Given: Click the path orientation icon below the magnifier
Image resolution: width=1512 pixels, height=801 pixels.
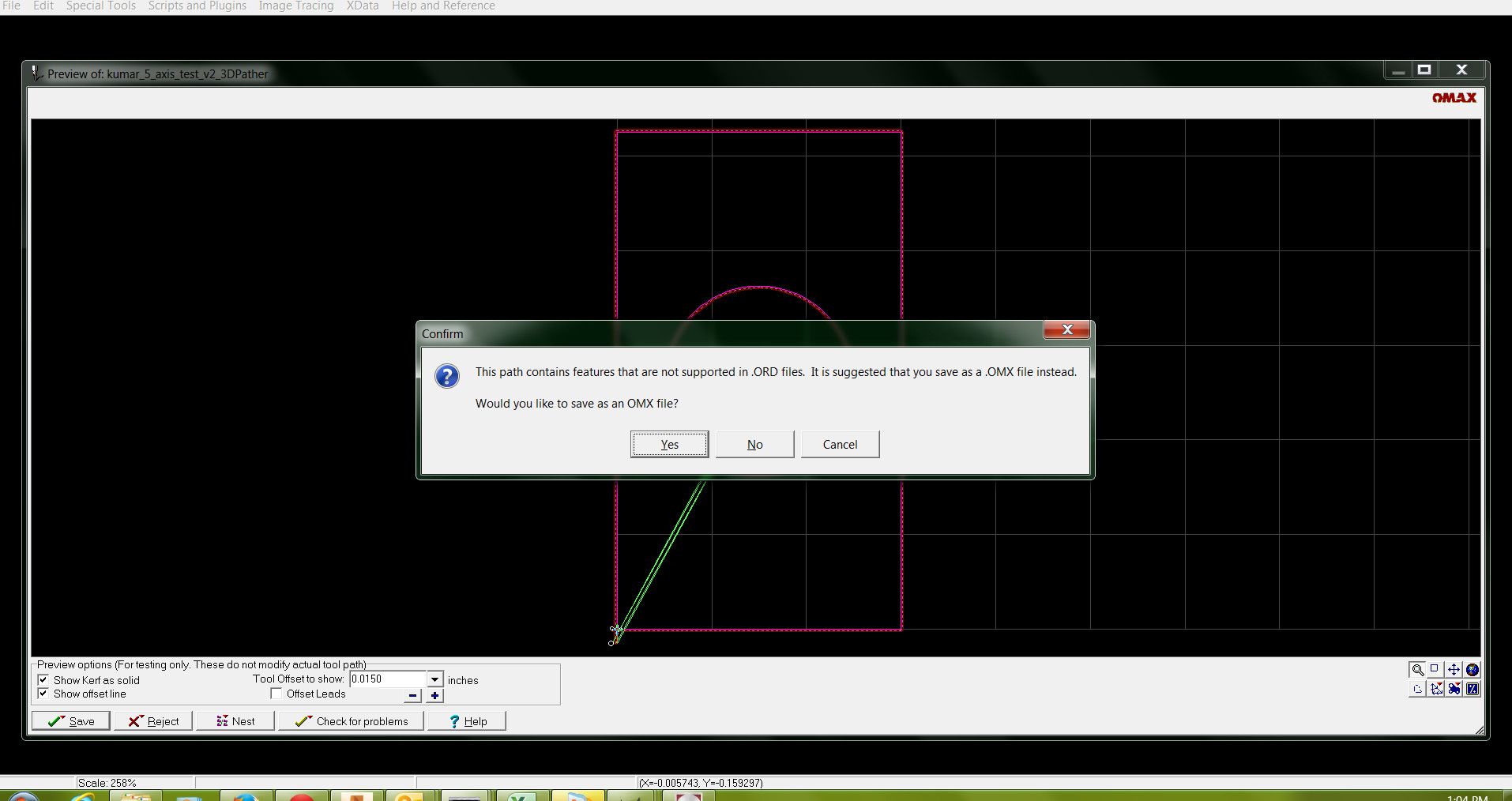Looking at the screenshot, I should click(1416, 689).
